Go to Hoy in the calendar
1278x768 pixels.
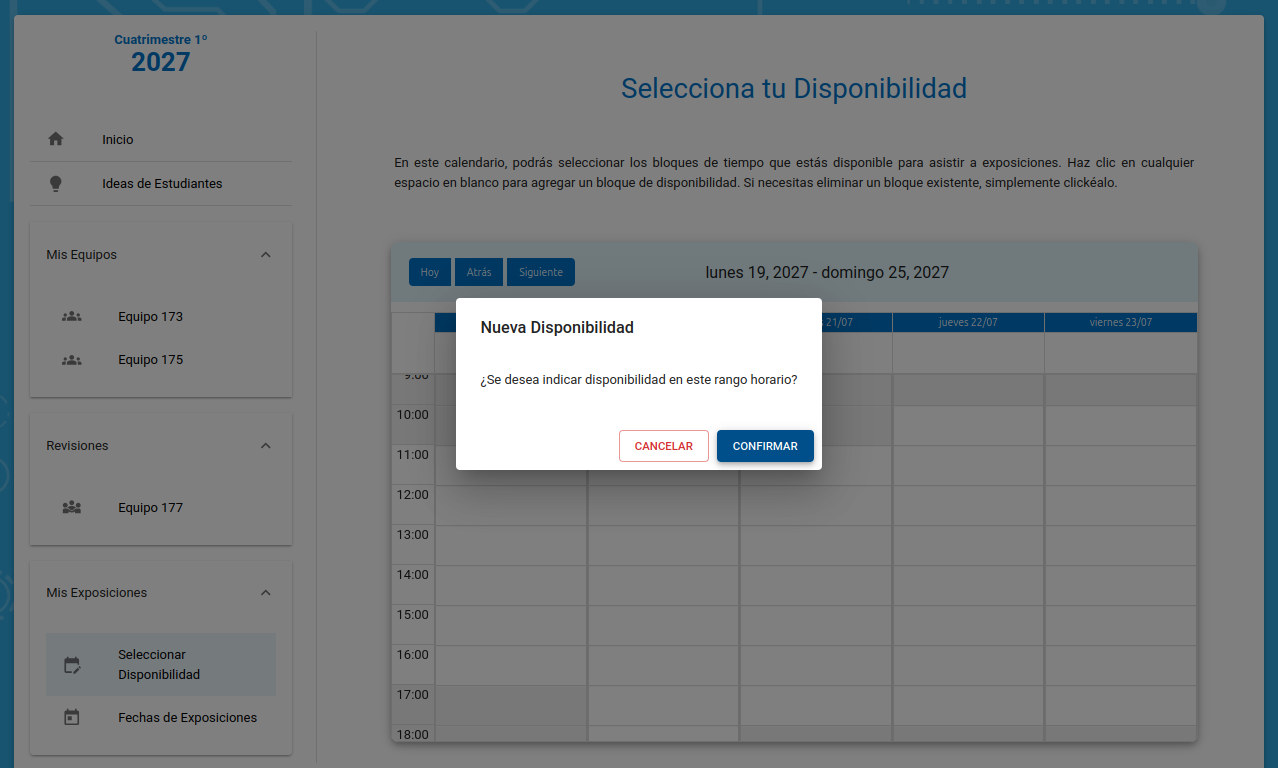point(429,272)
